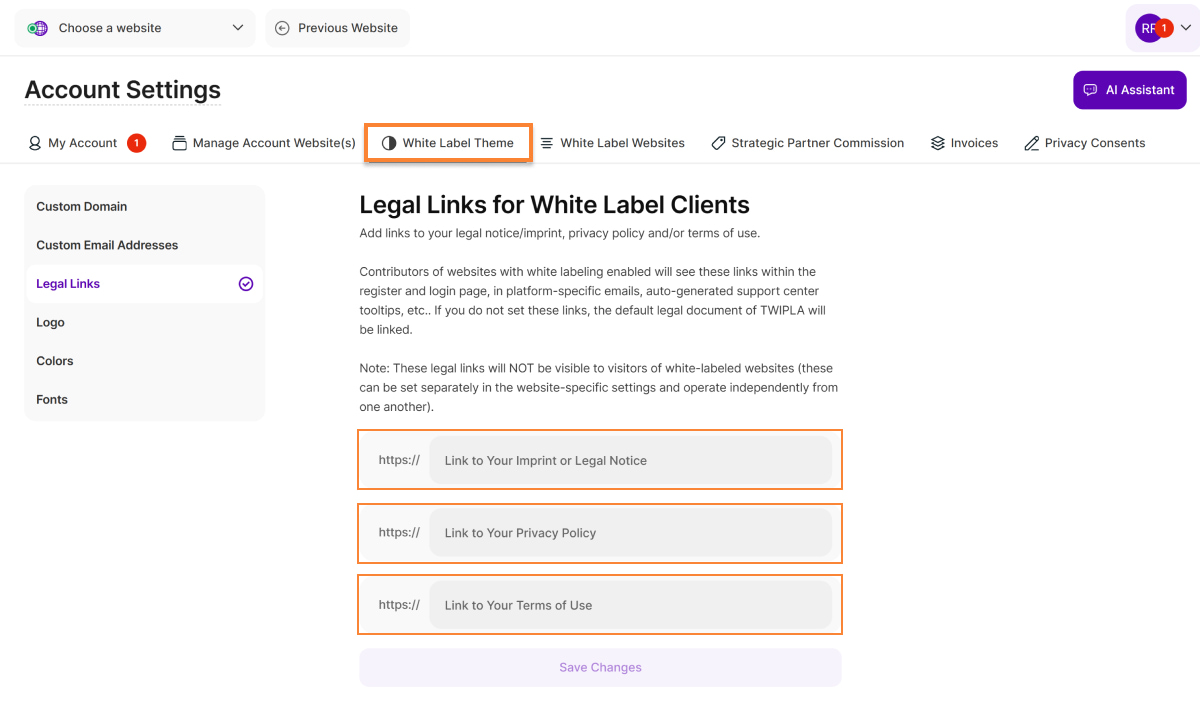Go to the Colors section
Image resolution: width=1200 pixels, height=719 pixels.
point(55,361)
